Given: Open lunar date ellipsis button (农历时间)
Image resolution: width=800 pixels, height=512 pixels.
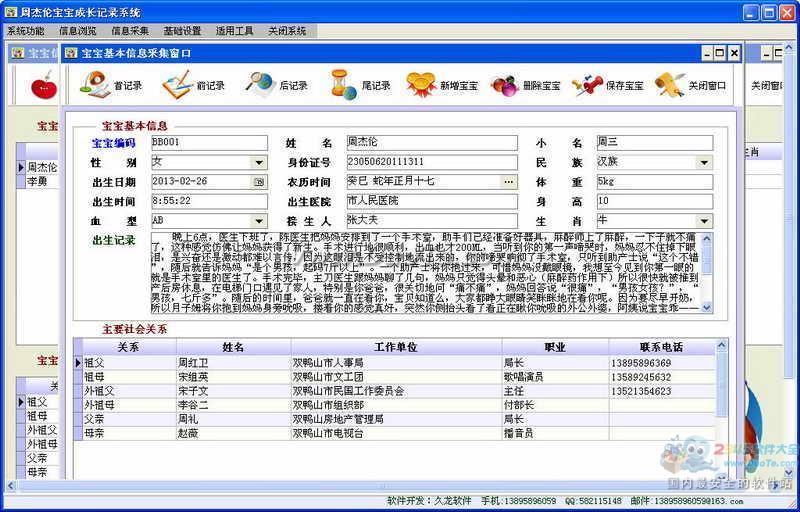Looking at the screenshot, I should click(509, 182).
